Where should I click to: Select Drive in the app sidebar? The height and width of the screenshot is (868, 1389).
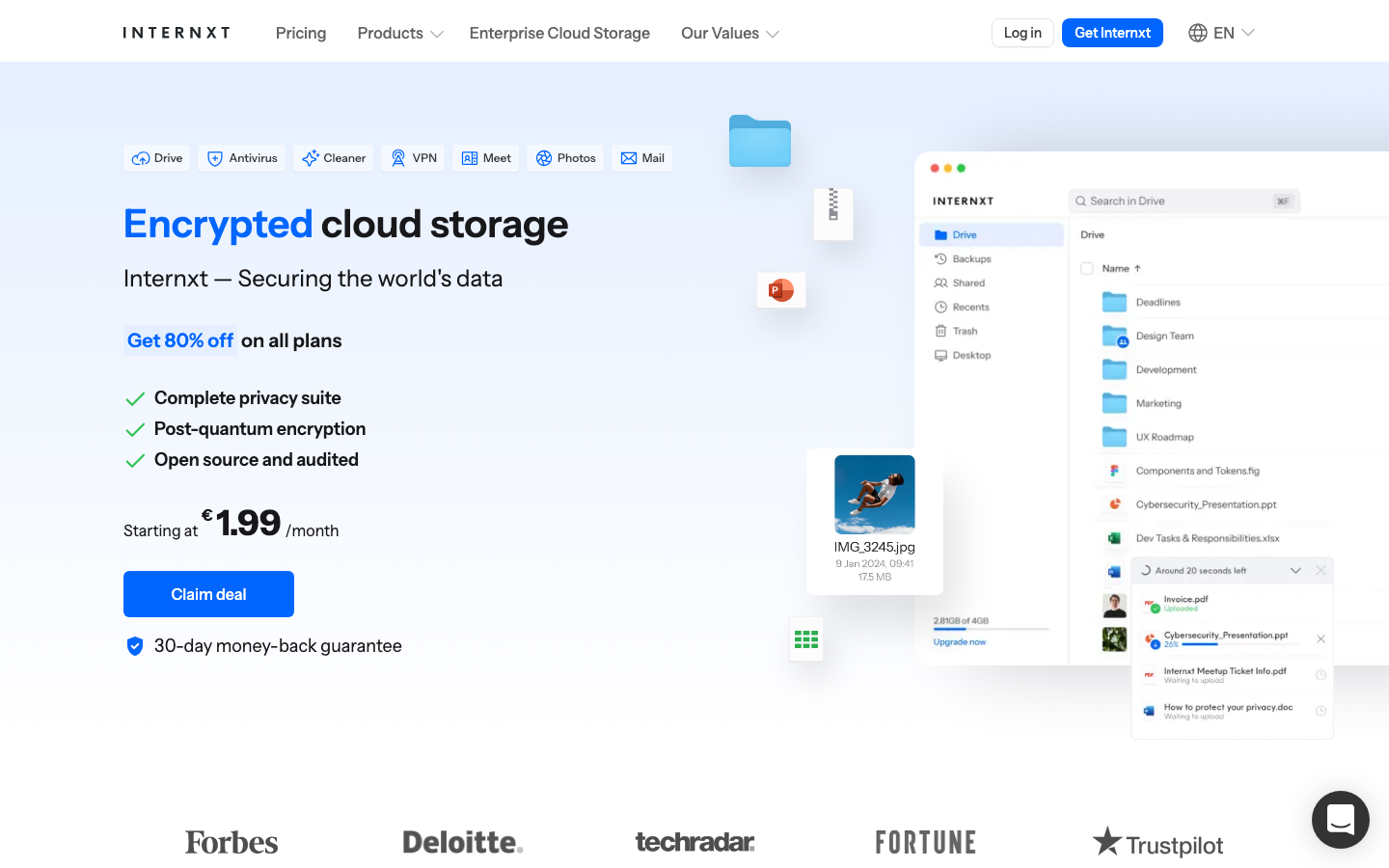coord(992,234)
